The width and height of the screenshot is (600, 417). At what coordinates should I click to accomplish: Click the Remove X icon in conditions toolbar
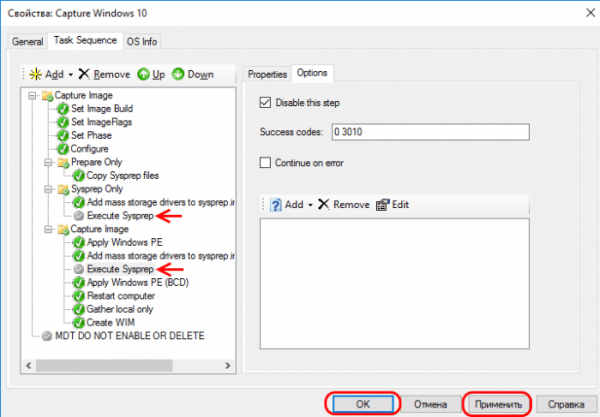(x=324, y=204)
